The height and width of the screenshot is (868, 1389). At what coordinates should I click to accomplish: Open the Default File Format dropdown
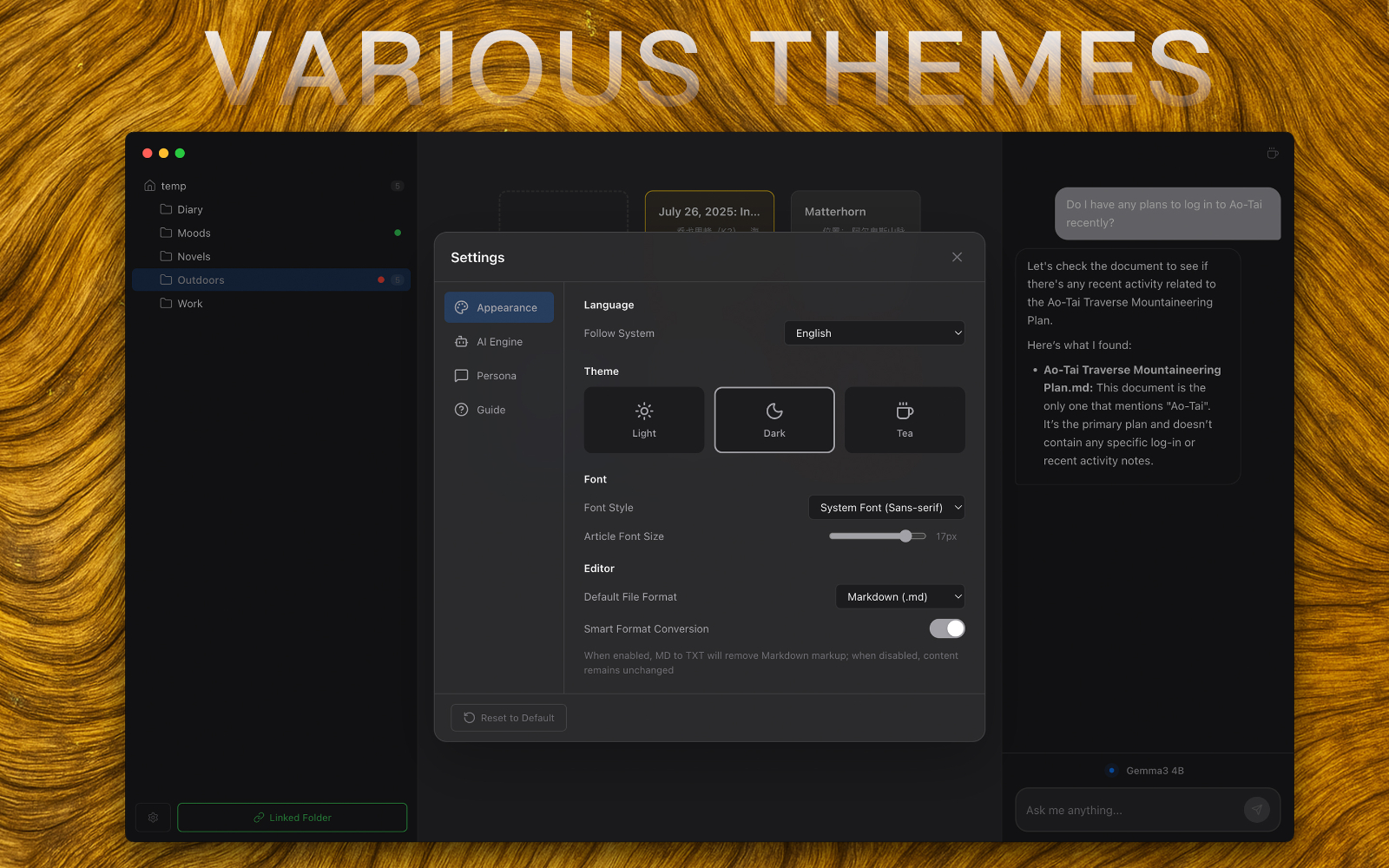point(899,597)
